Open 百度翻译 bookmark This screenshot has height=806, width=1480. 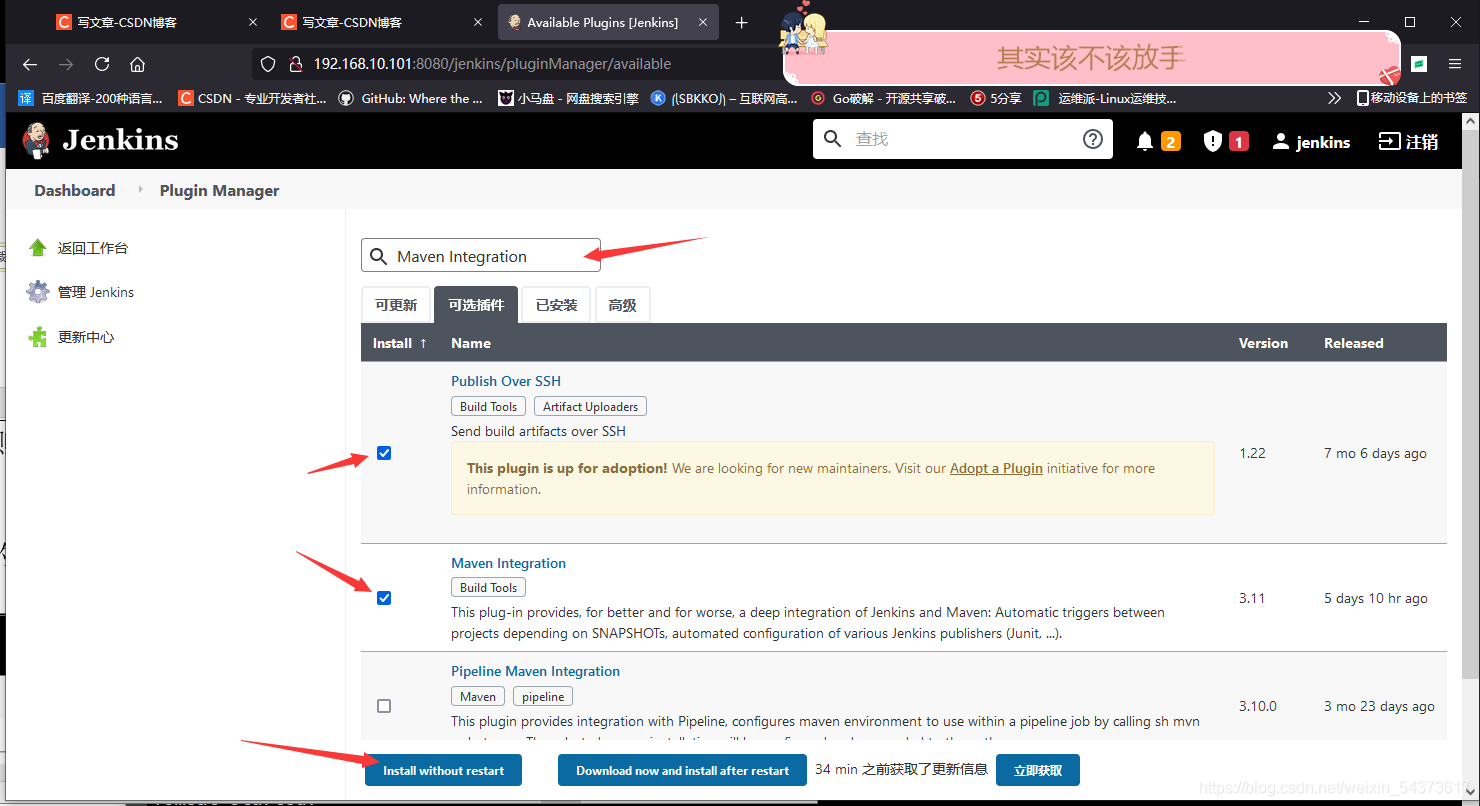point(90,98)
